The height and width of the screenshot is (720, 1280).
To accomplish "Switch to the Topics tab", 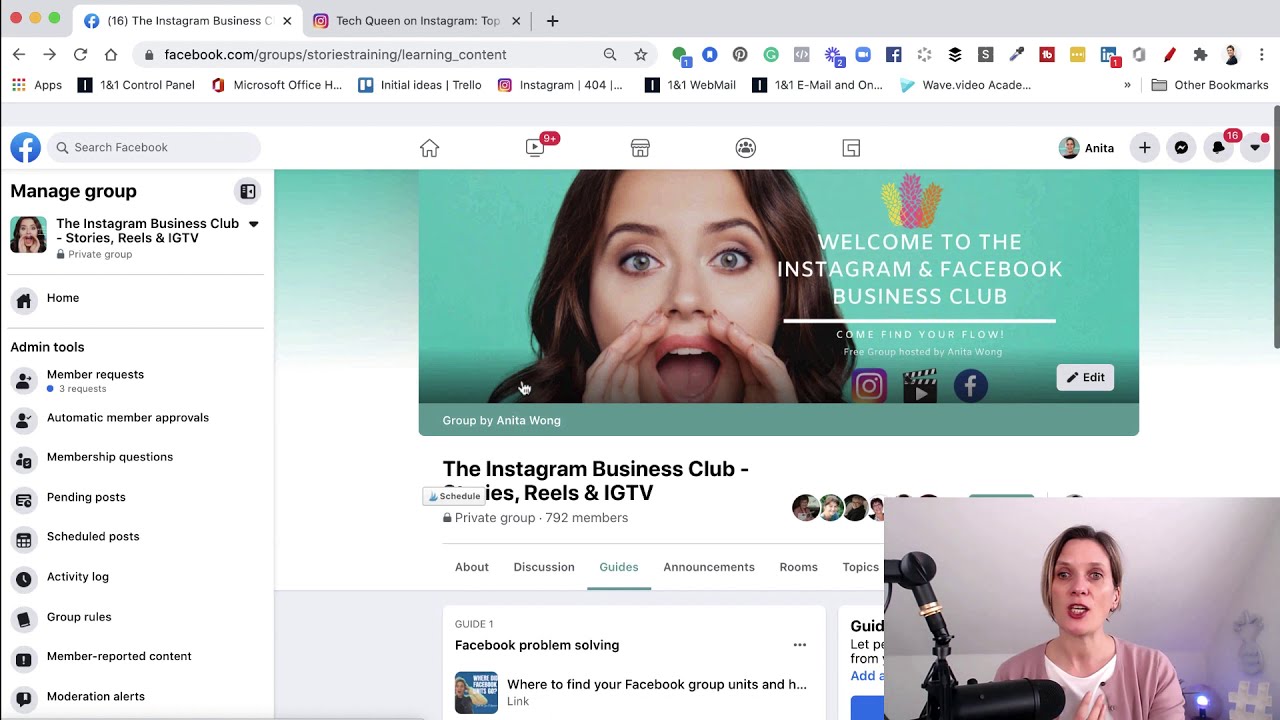I will click(860, 567).
